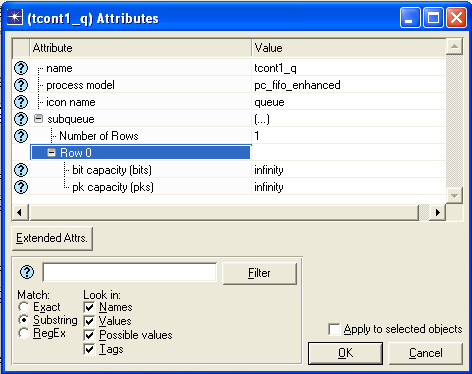
Task: Click help icon beside name attribute
Action: click(x=21, y=68)
